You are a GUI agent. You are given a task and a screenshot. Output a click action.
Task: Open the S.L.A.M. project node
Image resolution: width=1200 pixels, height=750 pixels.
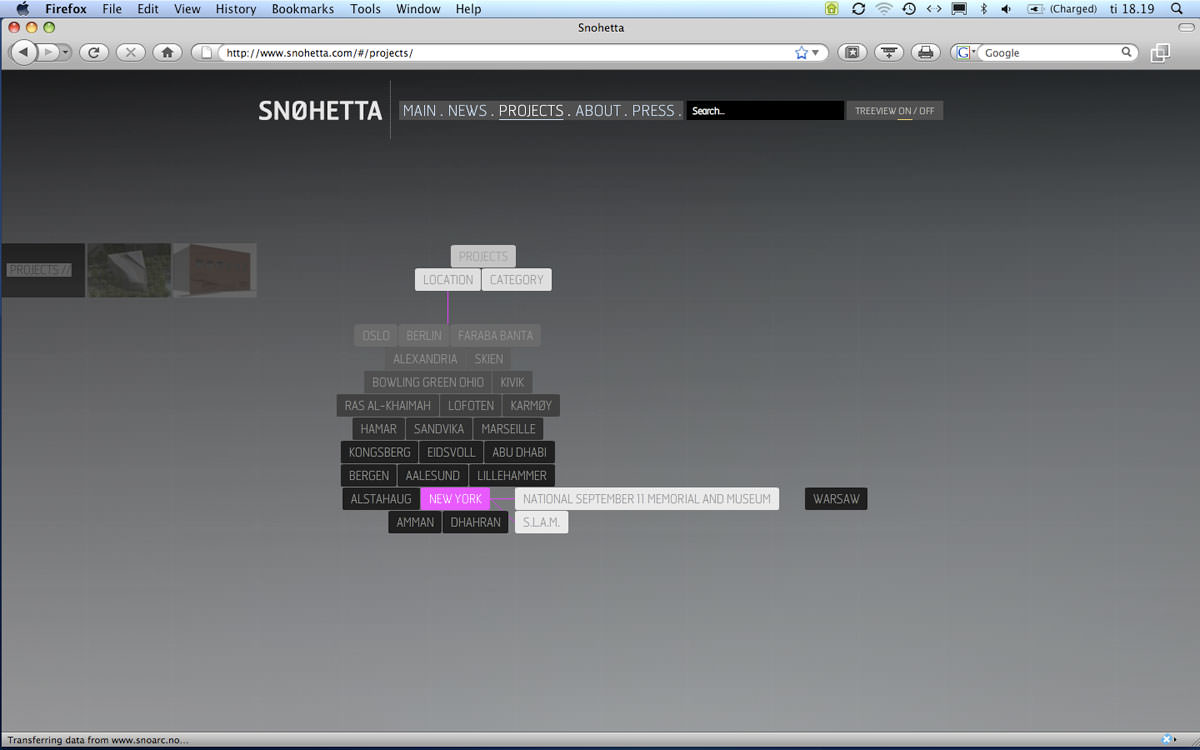pos(541,522)
